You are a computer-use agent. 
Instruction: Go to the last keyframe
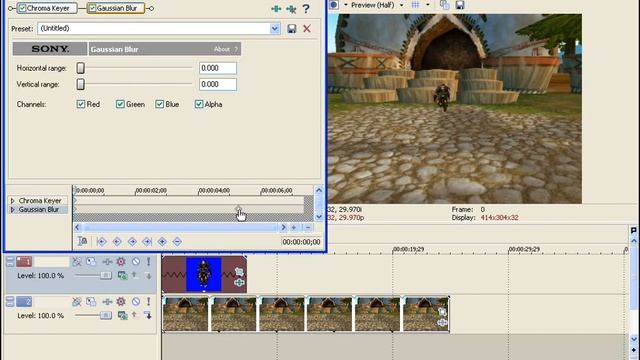[x=147, y=242]
